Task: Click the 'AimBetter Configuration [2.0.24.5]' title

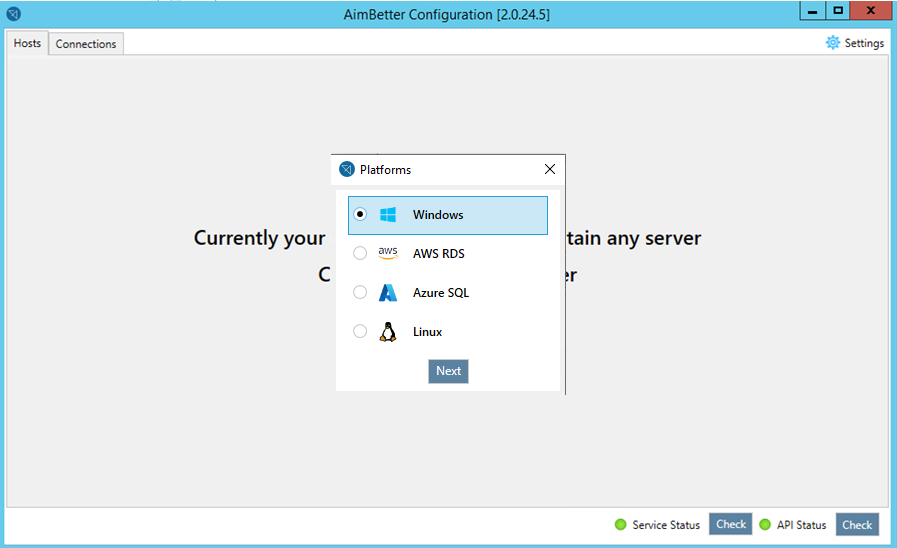Action: [447, 14]
